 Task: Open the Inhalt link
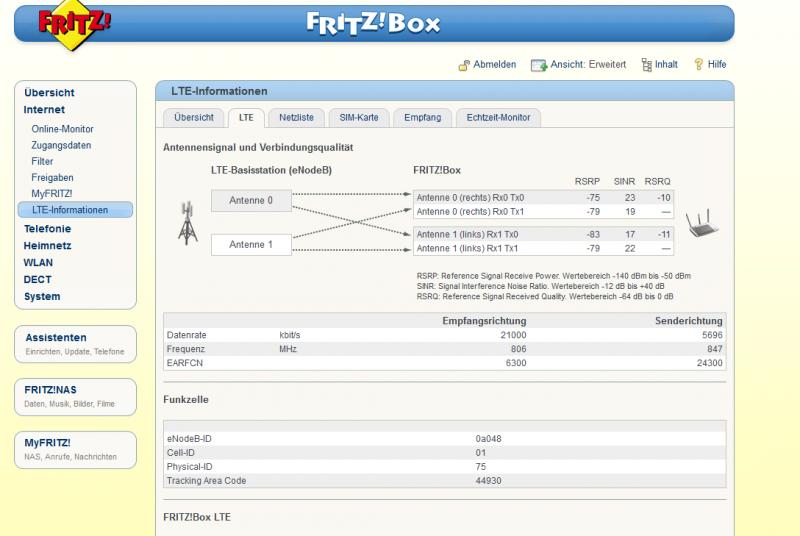coord(666,64)
